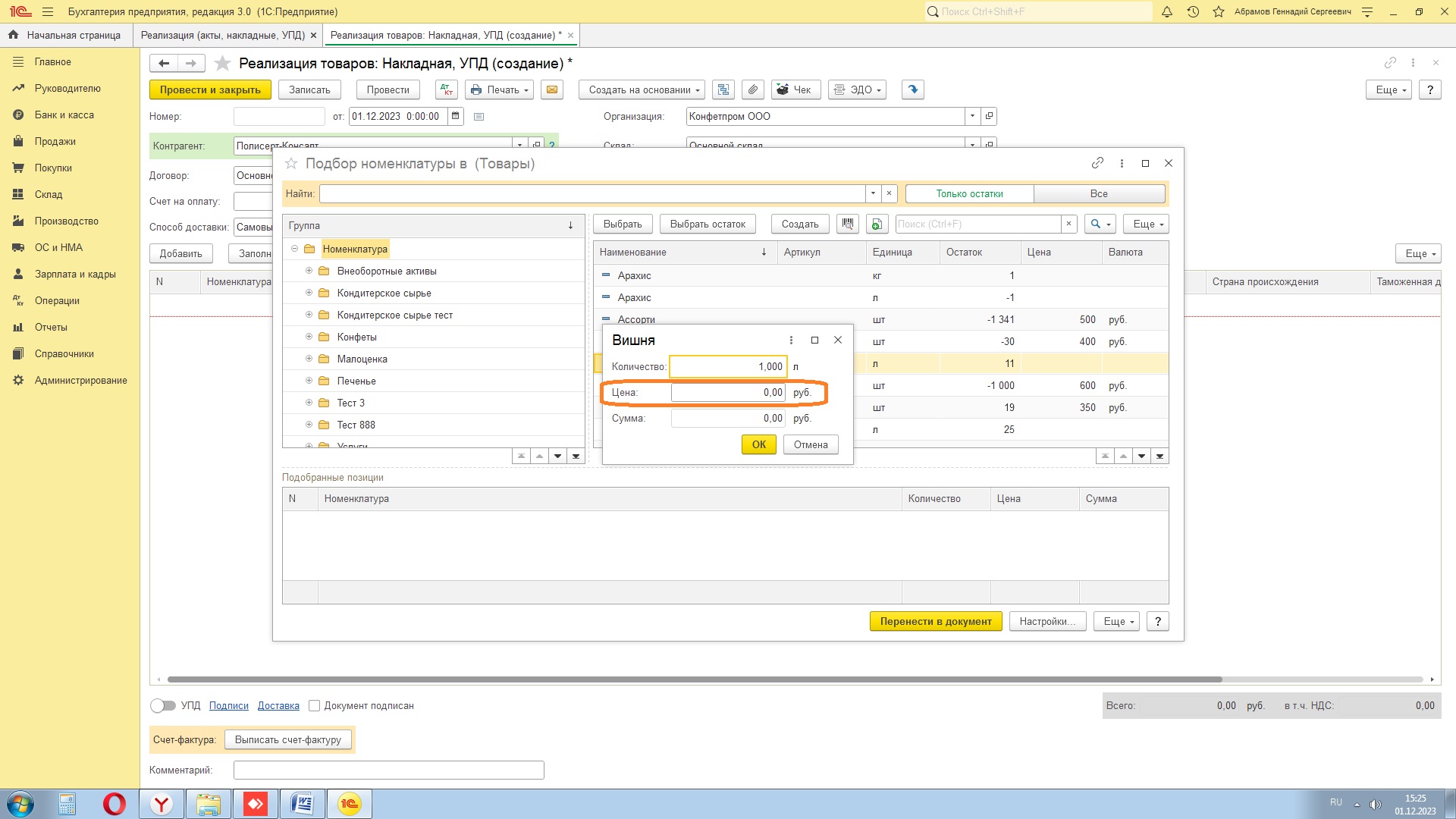Viewport: 1456px width, 819px height.
Task: Click Перенести в документ button
Action: pyautogui.click(x=935, y=621)
